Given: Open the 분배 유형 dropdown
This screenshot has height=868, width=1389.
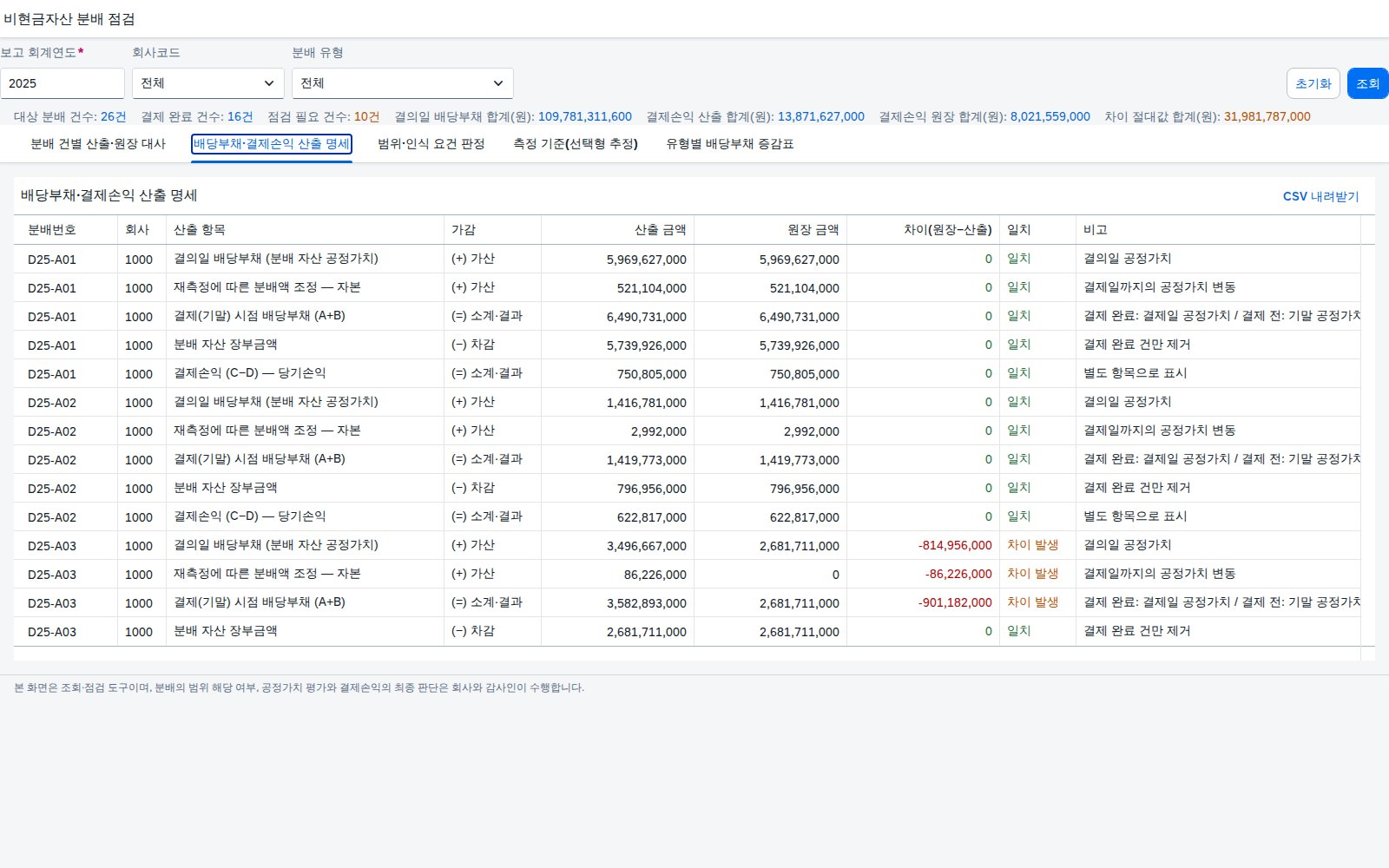Looking at the screenshot, I should tap(403, 83).
